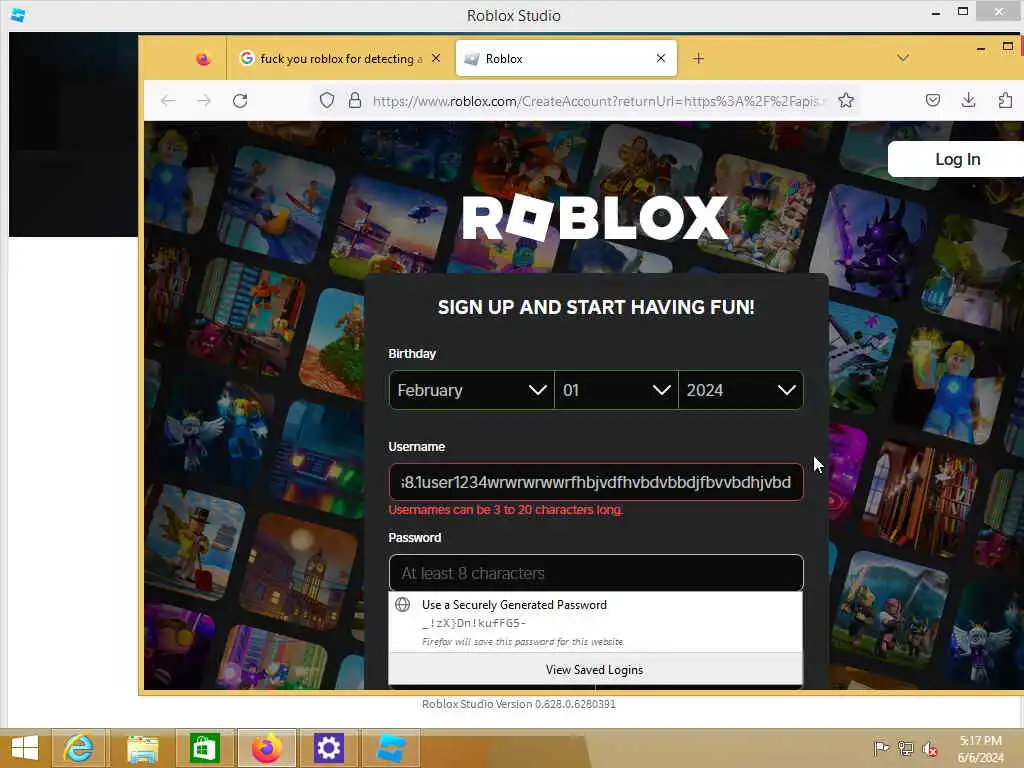Click the Roblox logo
The image size is (1024, 768).
click(594, 217)
